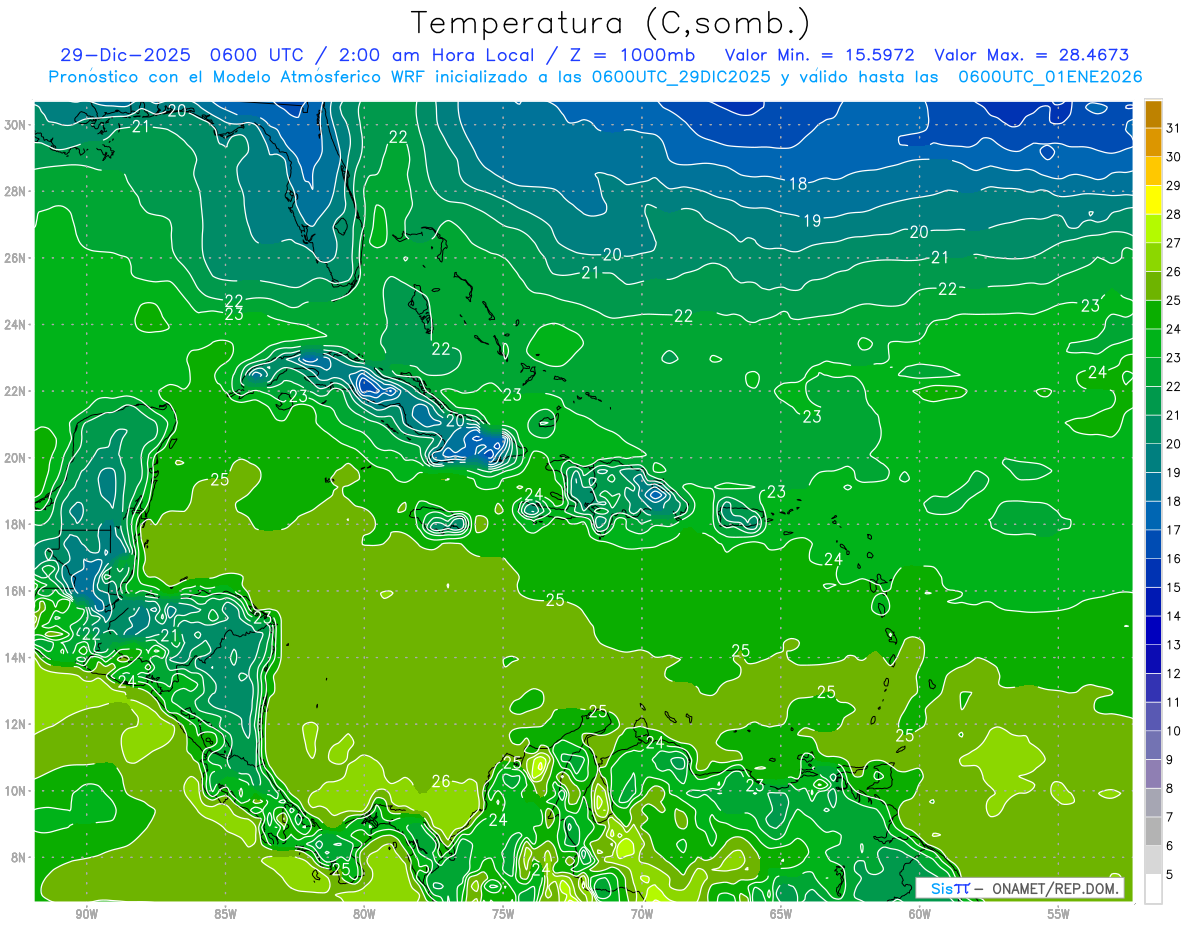Click "0600UTC_01ENE2026" valid-until text
The image size is (1200, 927).
(1050, 77)
